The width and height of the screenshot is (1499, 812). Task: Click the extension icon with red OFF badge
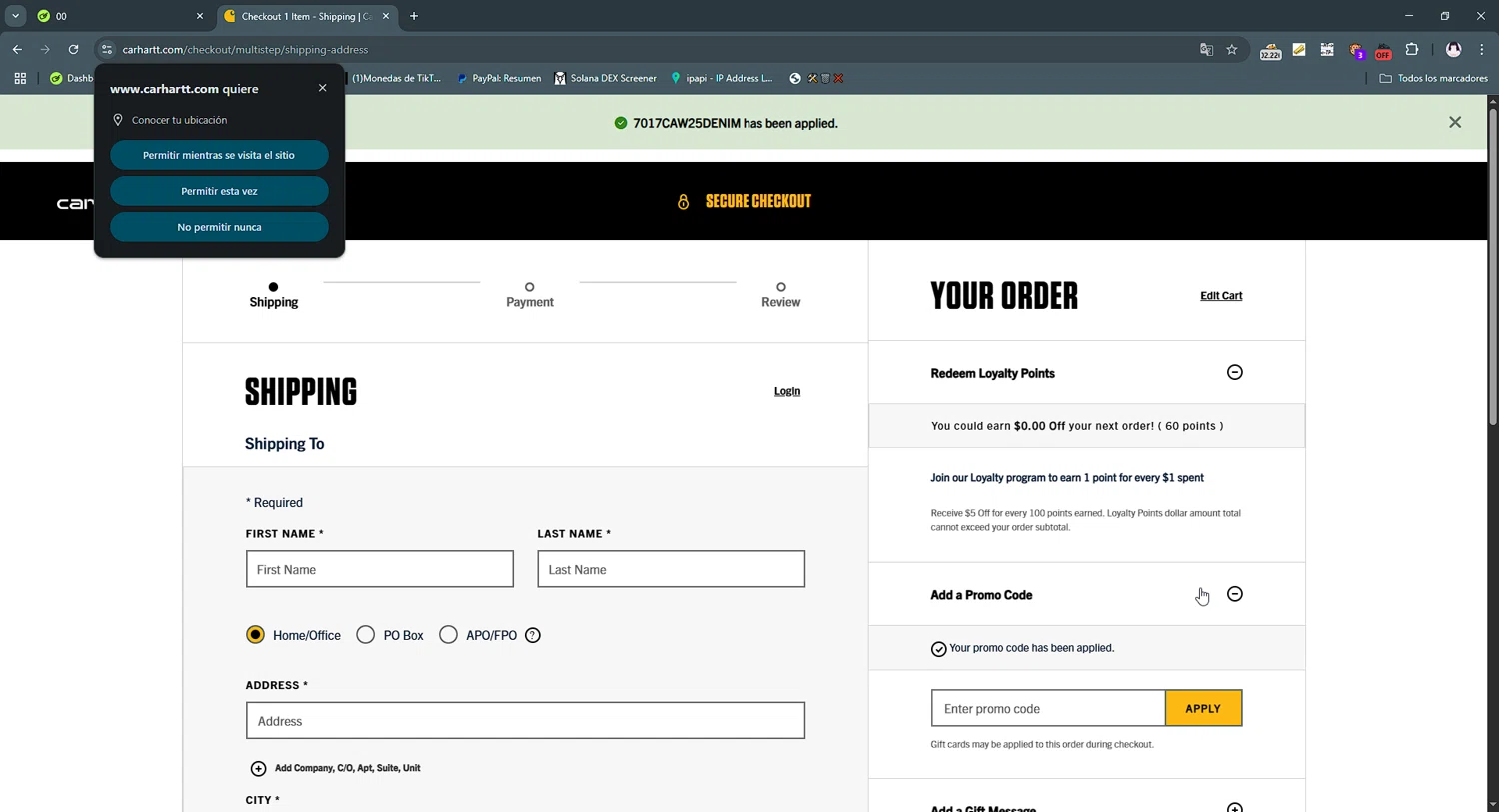pyautogui.click(x=1383, y=50)
